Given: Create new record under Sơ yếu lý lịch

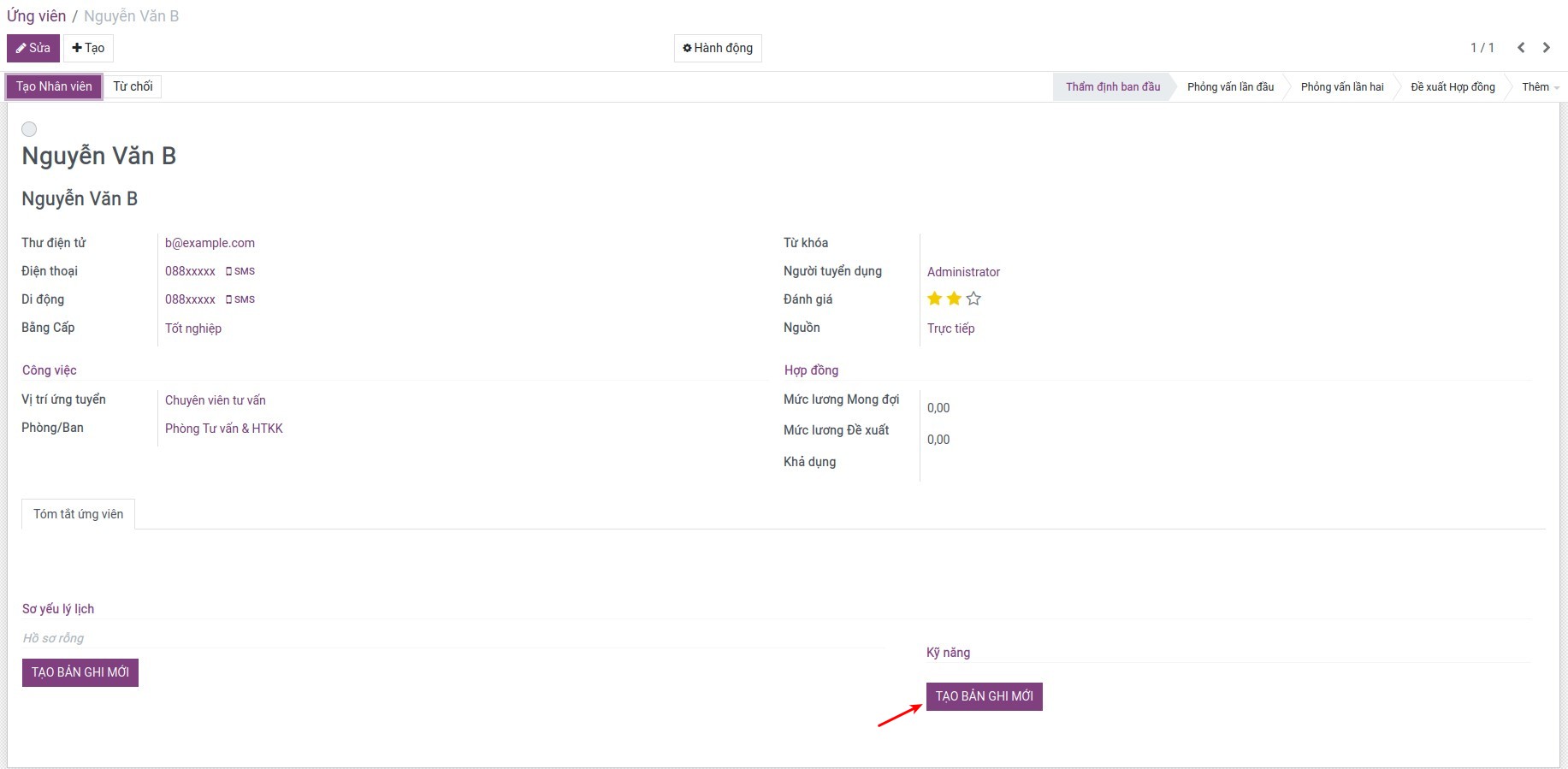Looking at the screenshot, I should point(80,672).
